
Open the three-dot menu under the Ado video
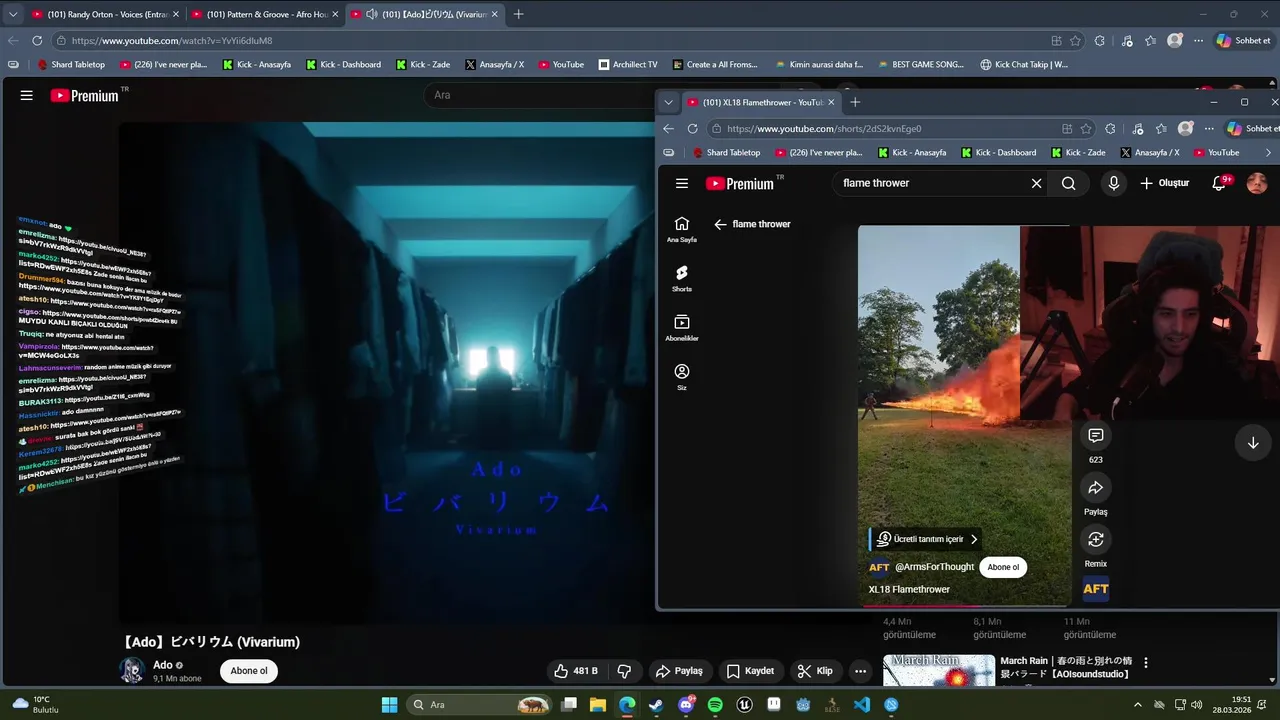coord(860,671)
